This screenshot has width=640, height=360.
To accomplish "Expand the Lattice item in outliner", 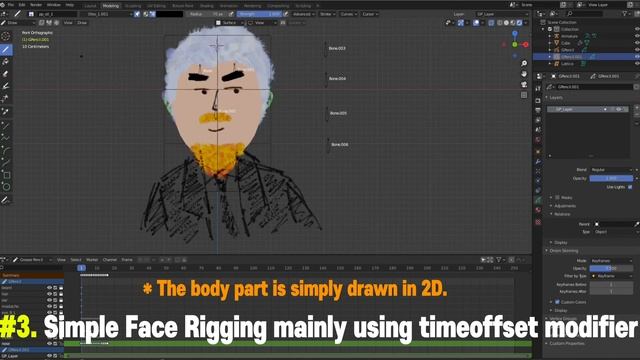I will coord(550,64).
